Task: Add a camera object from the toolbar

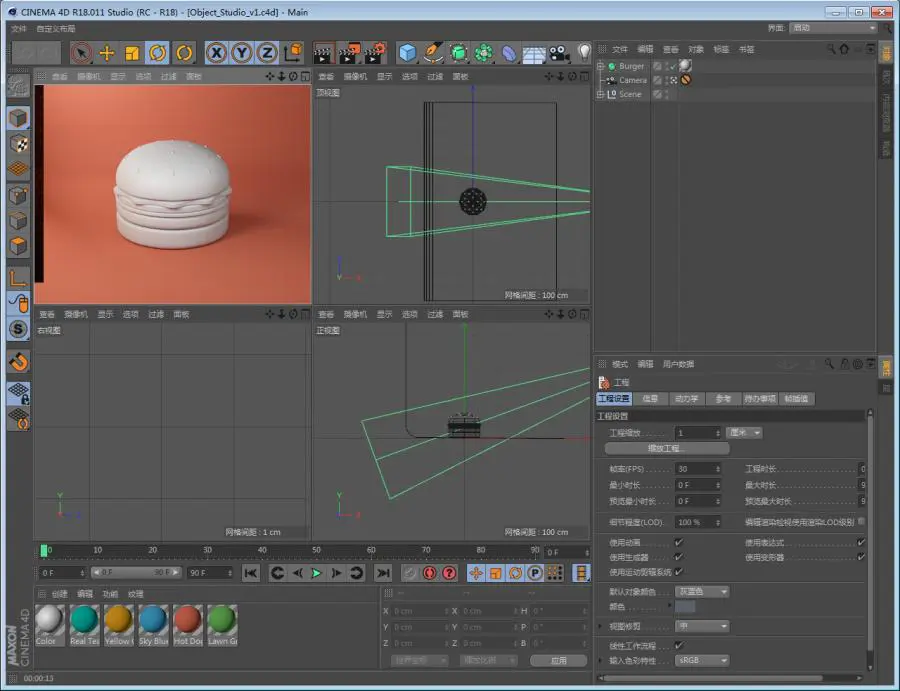Action: pos(559,53)
